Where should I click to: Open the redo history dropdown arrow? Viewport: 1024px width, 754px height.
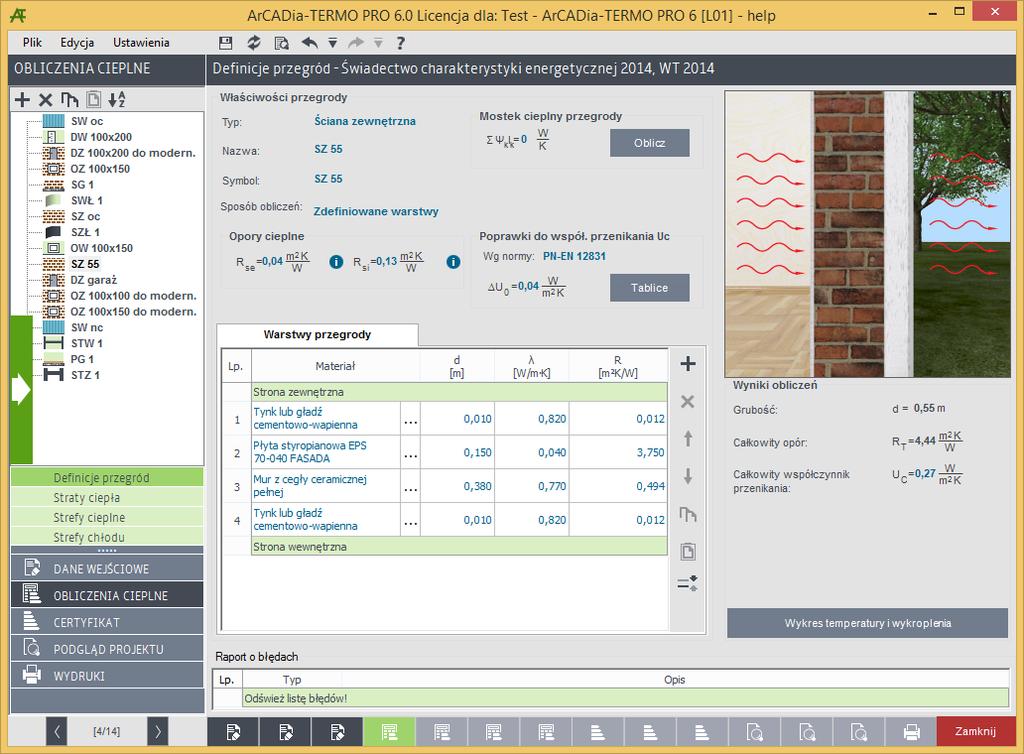coord(378,43)
